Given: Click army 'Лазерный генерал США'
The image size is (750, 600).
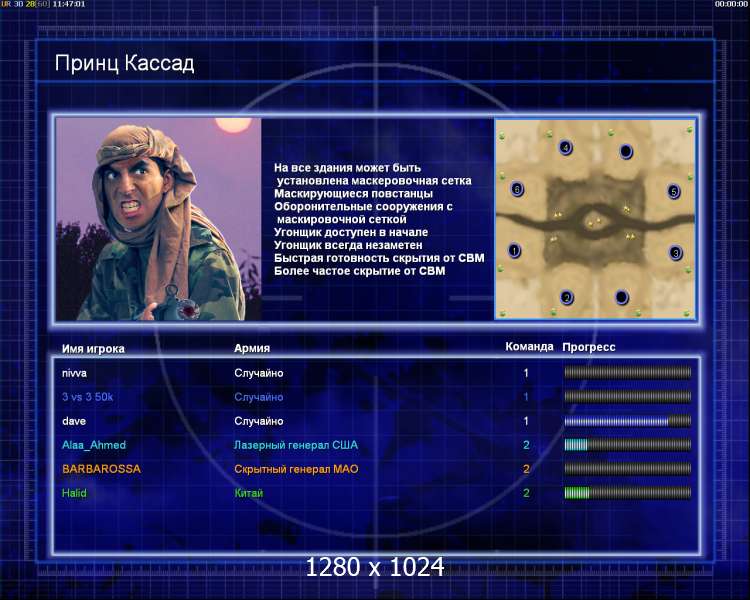Looking at the screenshot, I should (296, 445).
